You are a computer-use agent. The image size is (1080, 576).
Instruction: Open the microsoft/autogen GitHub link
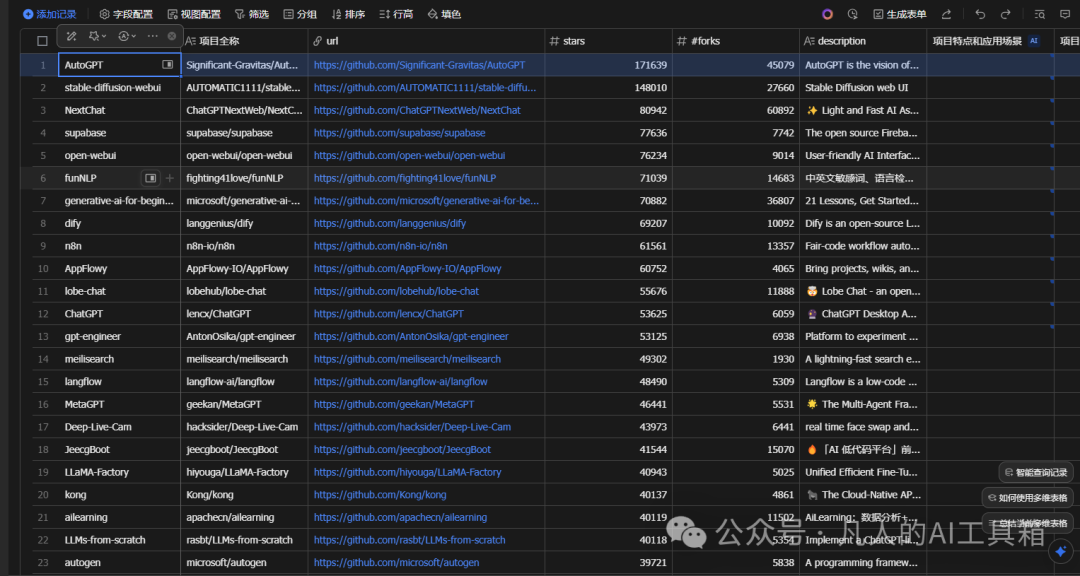point(397,562)
